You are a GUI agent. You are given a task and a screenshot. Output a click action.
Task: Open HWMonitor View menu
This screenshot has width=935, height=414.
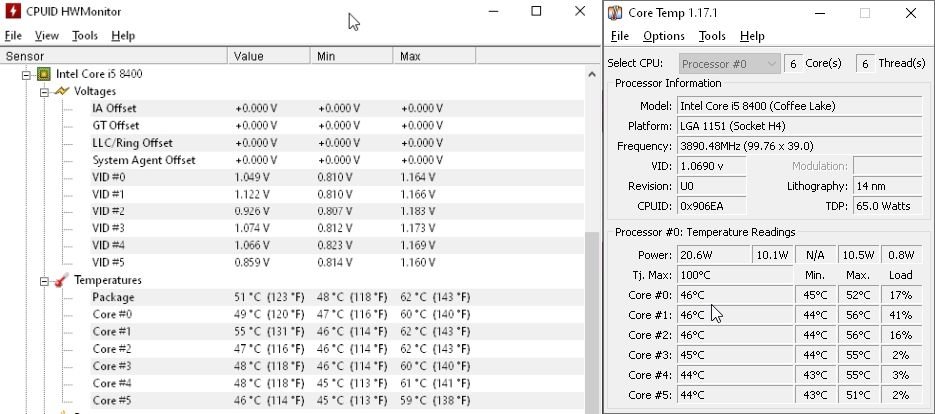47,36
